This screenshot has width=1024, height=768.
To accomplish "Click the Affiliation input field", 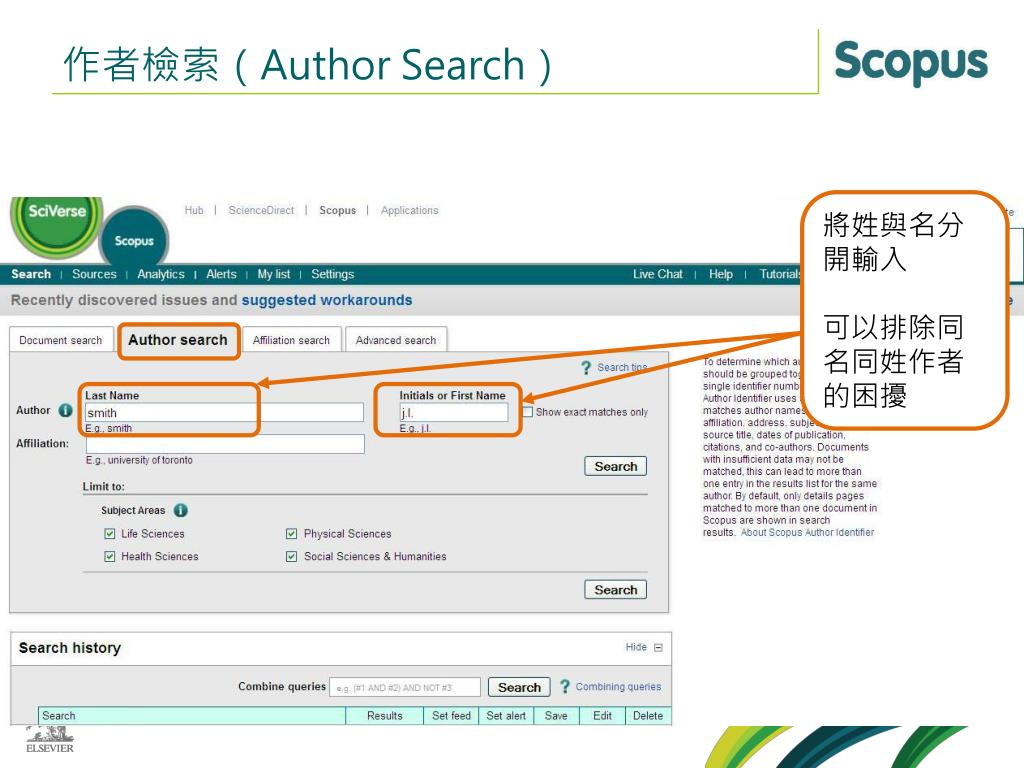I will [225, 443].
